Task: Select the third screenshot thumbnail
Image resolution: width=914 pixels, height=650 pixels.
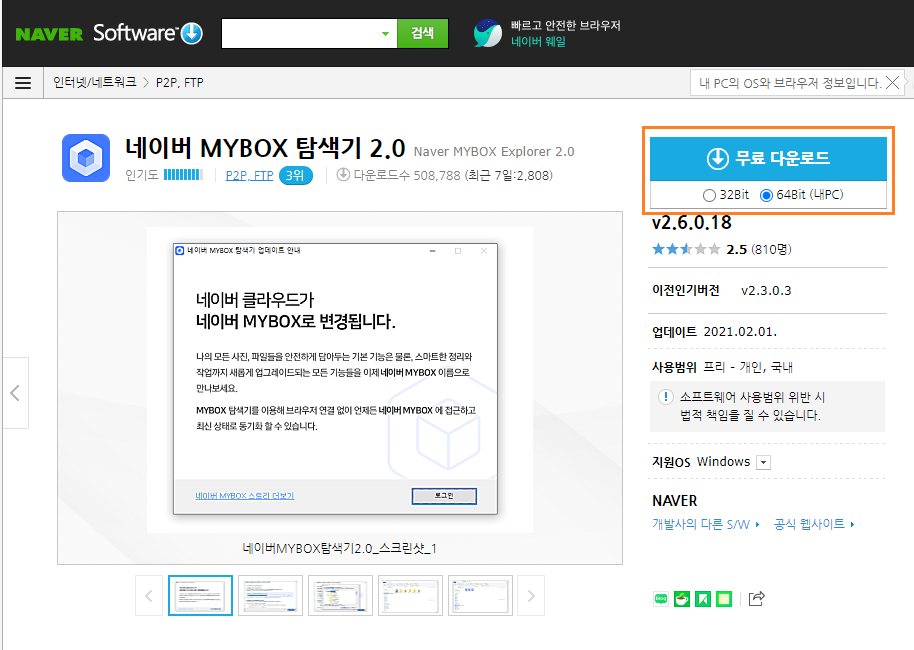Action: (340, 596)
